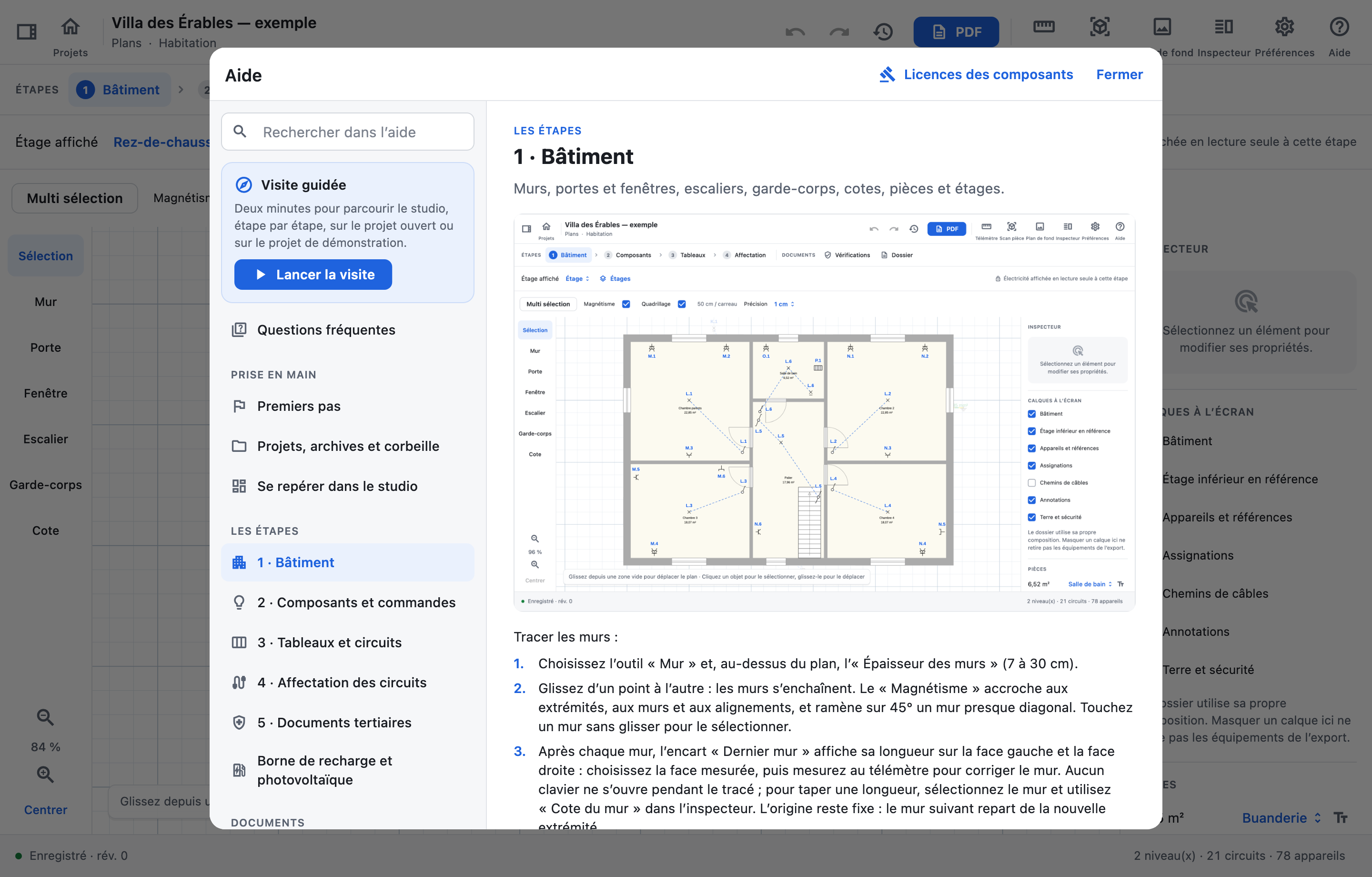Click the Télémètre ruler icon
This screenshot has height=877, width=1372.
point(1044,26)
